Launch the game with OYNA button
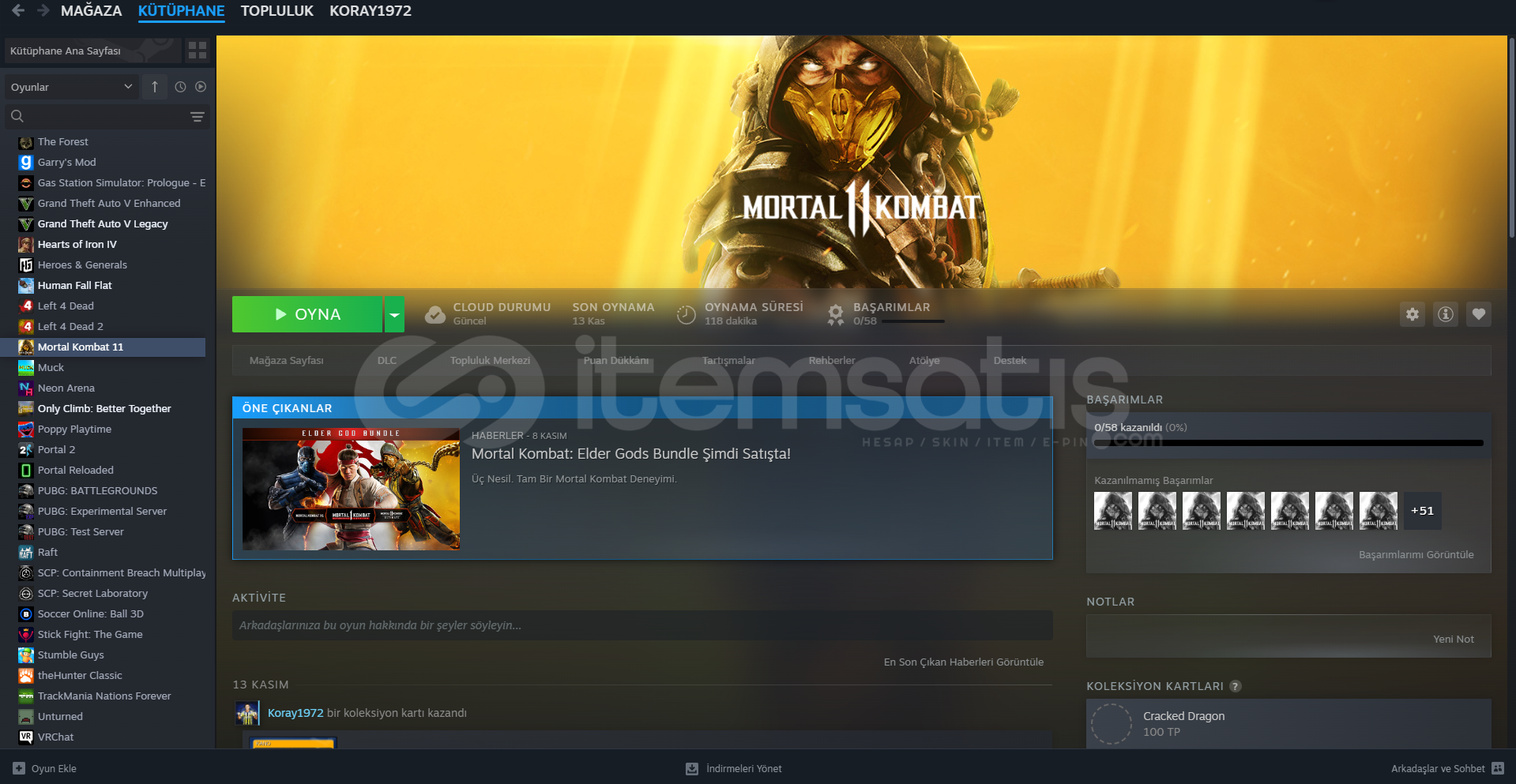 tap(307, 314)
